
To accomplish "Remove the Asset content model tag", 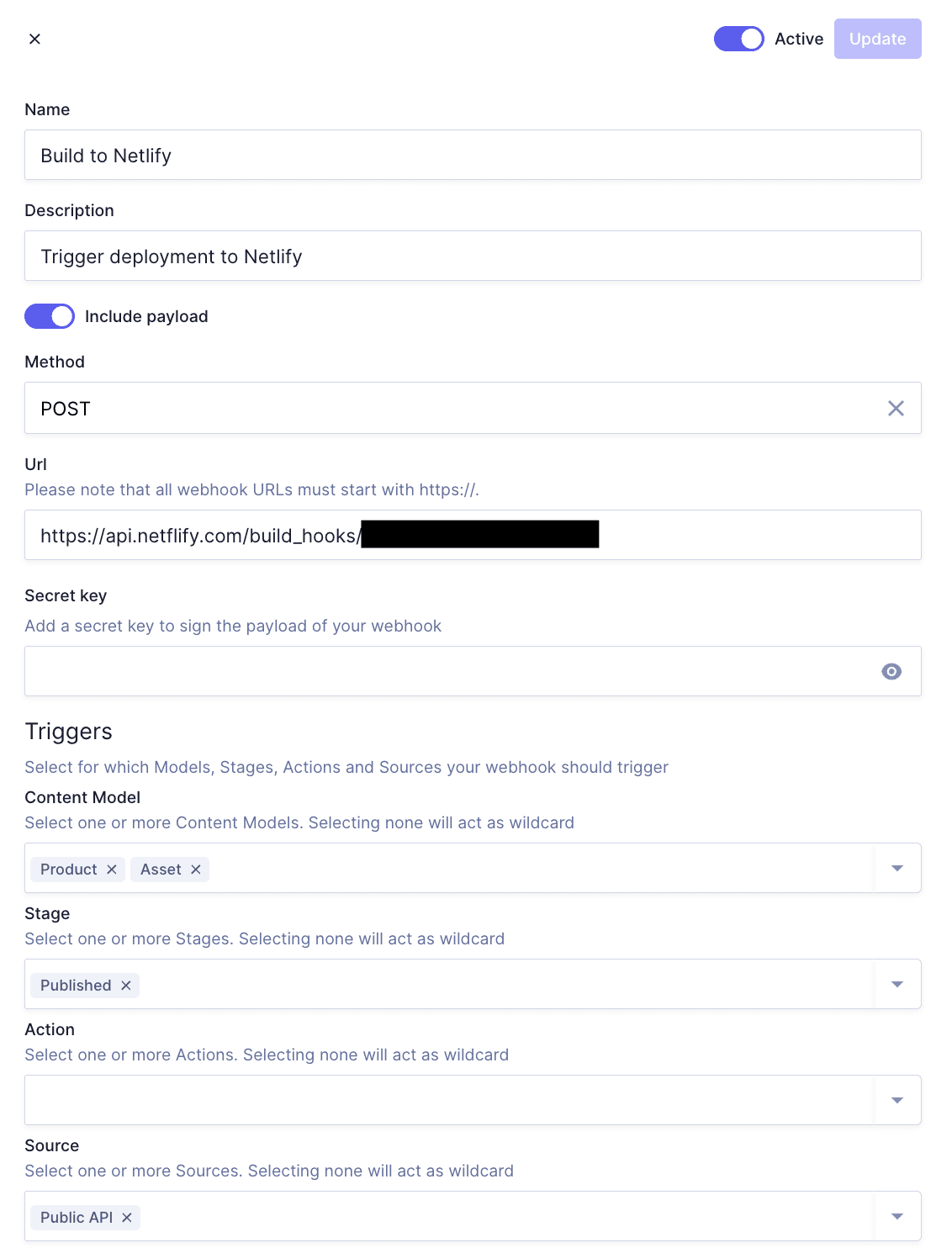I will 195,870.
